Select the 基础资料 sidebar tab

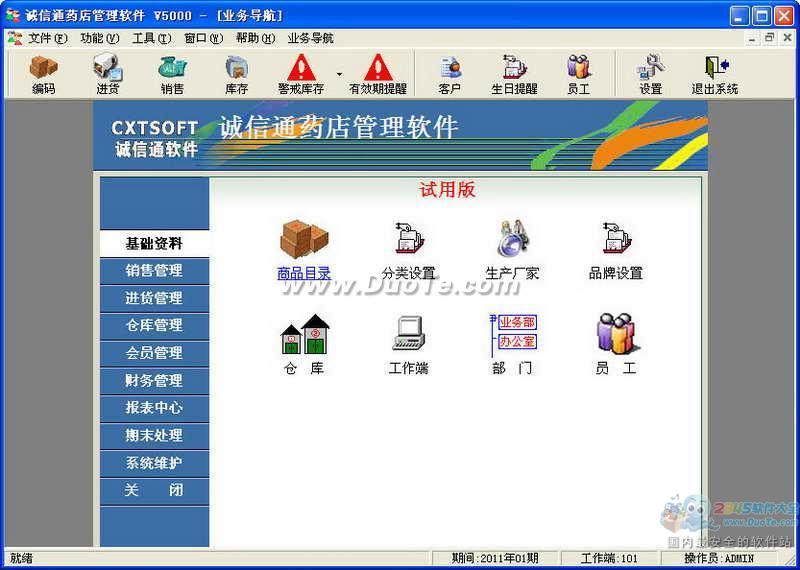(154, 243)
